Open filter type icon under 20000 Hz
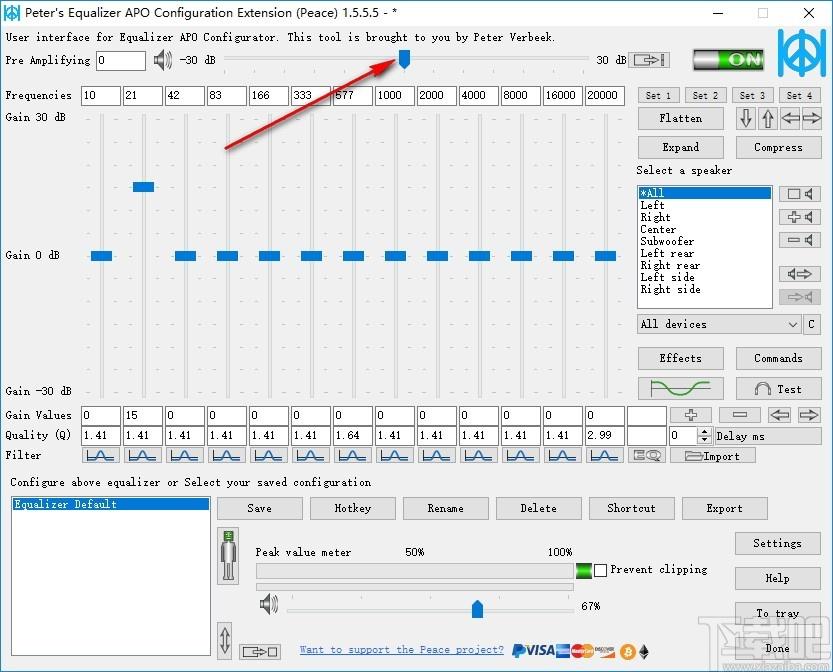The width and height of the screenshot is (833, 672). click(x=604, y=455)
